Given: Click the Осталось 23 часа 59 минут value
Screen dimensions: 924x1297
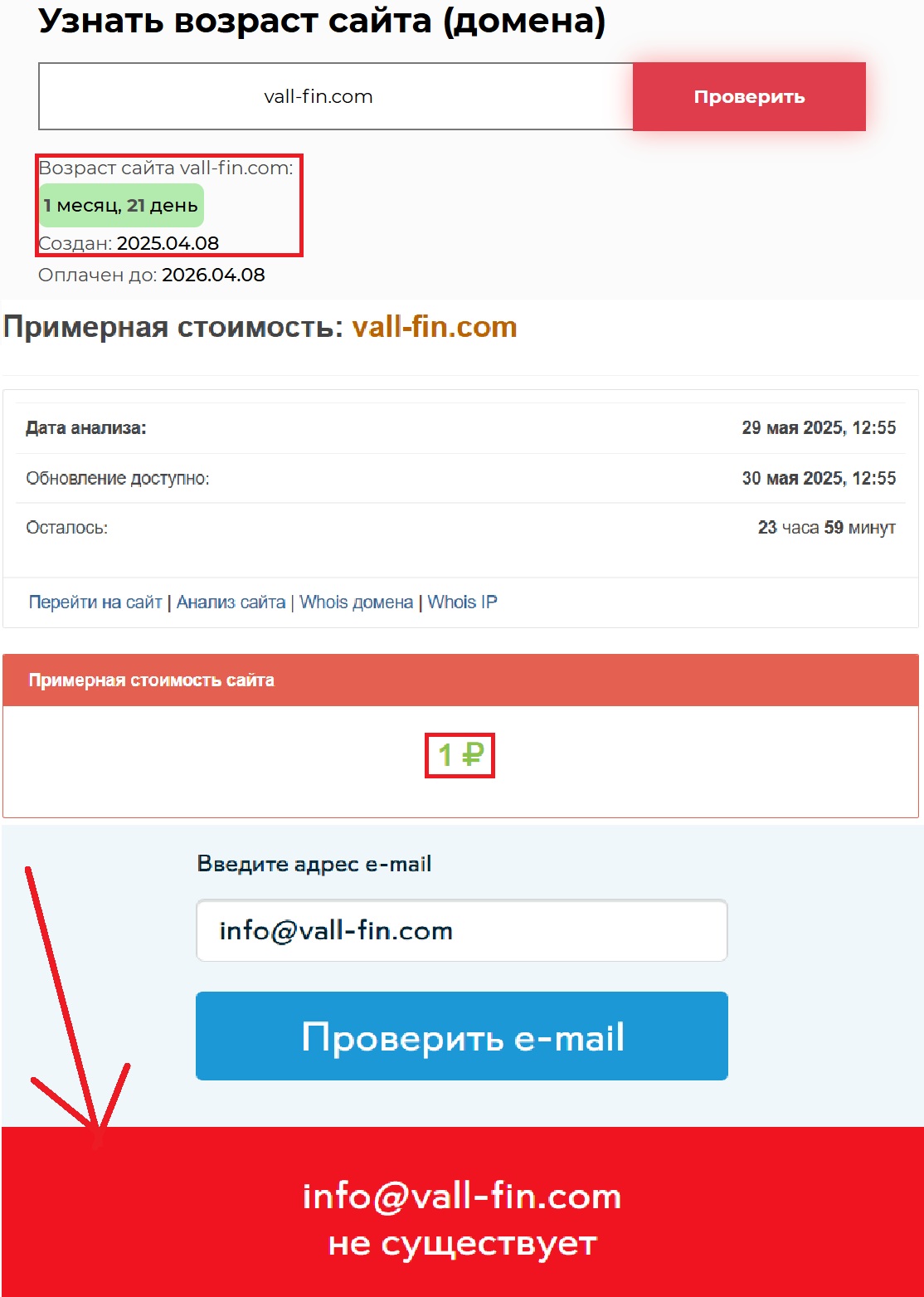Looking at the screenshot, I should pyautogui.click(x=826, y=528).
